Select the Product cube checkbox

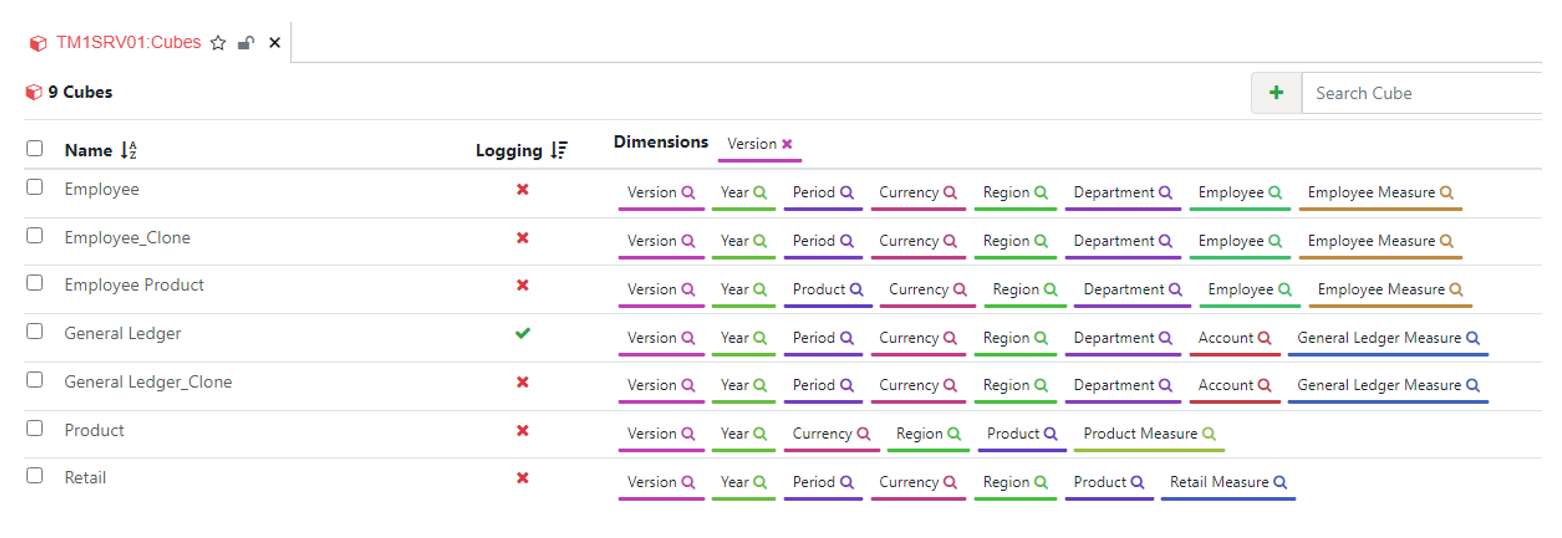coord(35,428)
